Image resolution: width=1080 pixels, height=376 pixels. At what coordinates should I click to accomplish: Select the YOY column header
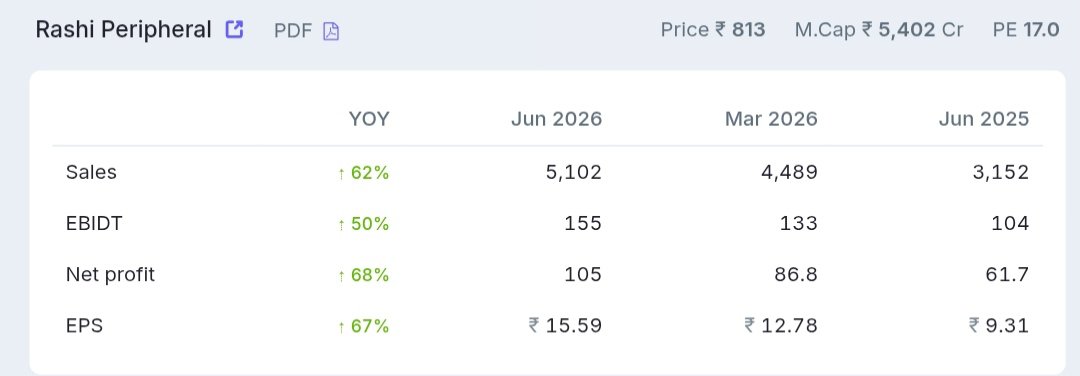pos(369,119)
